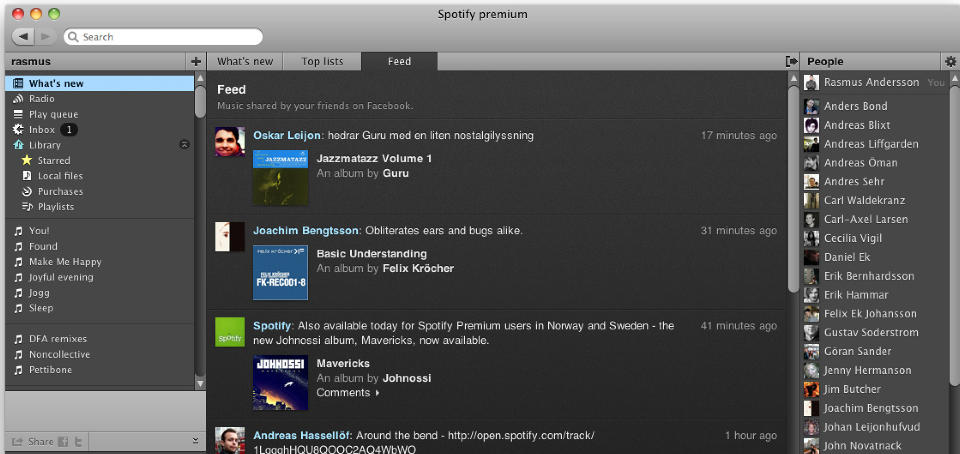The width and height of the screenshot is (960, 454).
Task: Open the Found playlist
Action: 100,247
